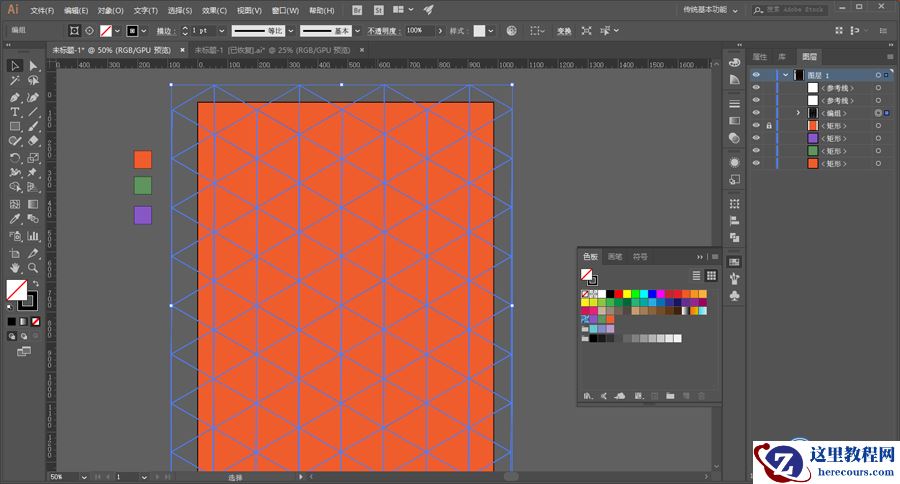Open the Bridge (Br) icon

357,10
